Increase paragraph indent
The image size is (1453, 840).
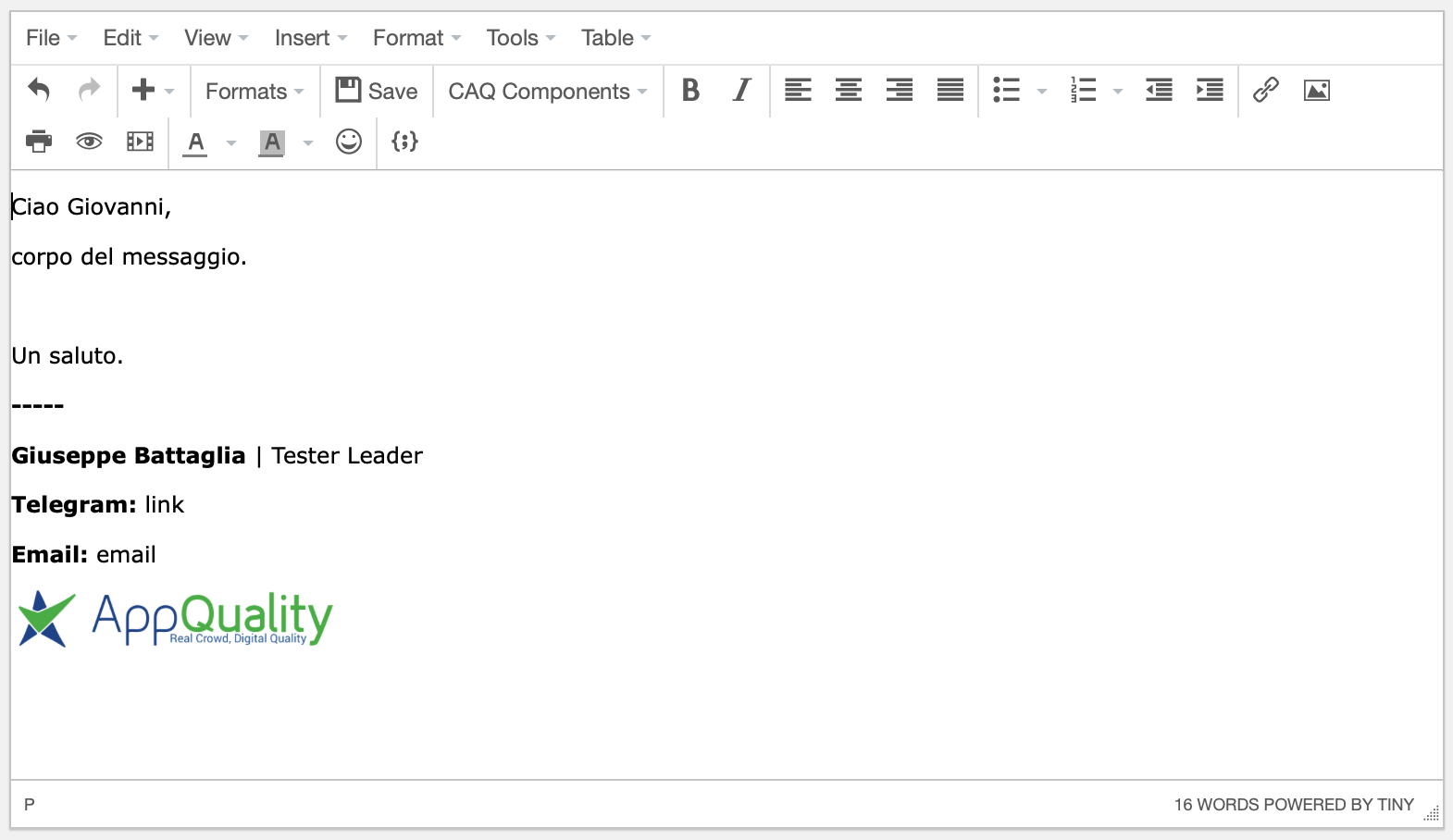tap(1210, 90)
